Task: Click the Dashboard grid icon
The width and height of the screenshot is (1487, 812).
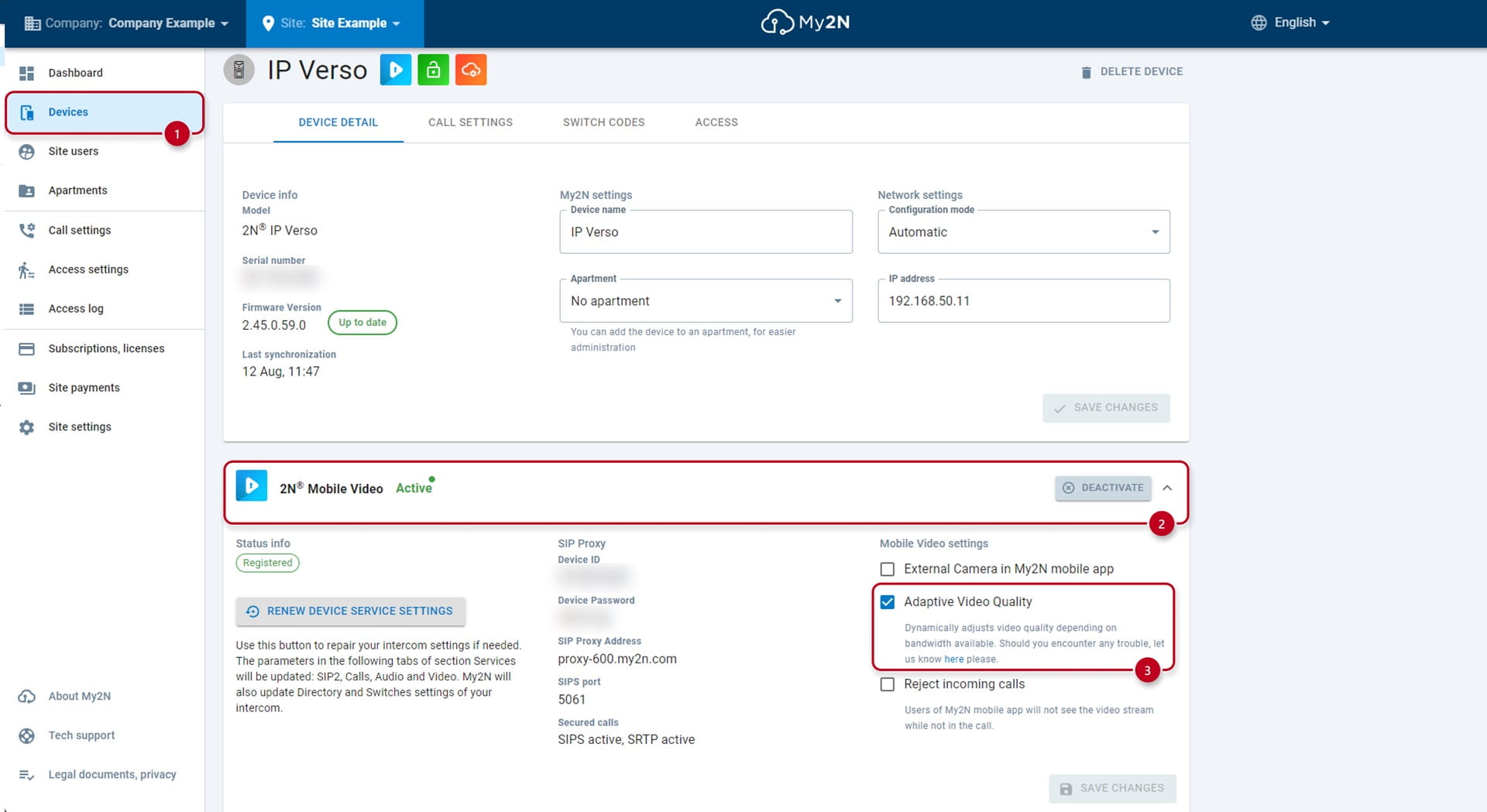Action: click(x=26, y=73)
